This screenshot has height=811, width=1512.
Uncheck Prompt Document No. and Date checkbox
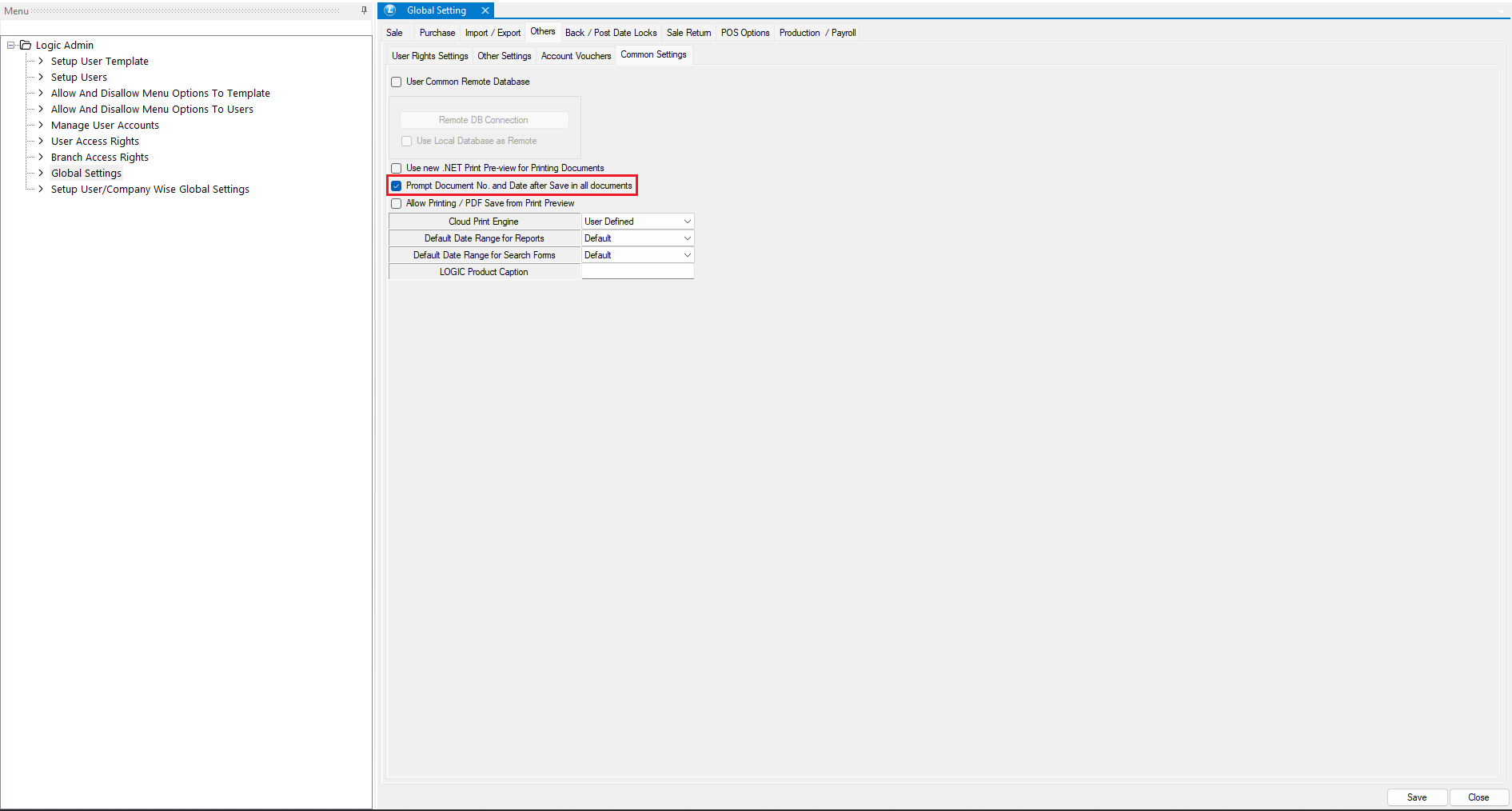pyautogui.click(x=397, y=186)
